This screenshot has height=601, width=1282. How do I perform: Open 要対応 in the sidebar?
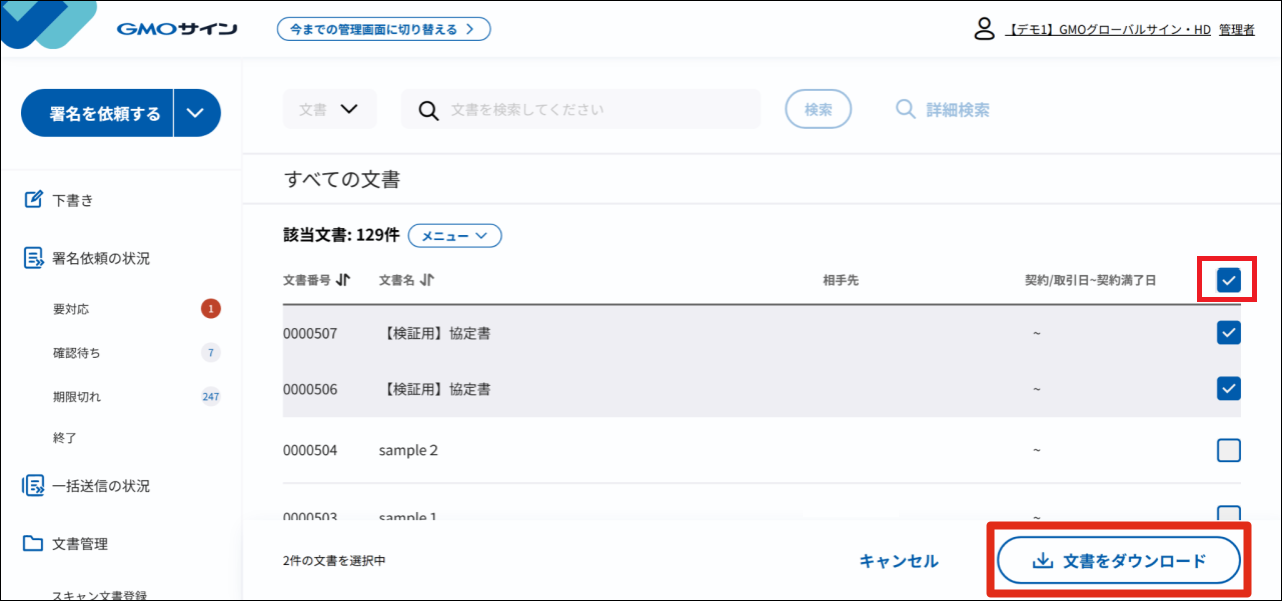click(71, 309)
